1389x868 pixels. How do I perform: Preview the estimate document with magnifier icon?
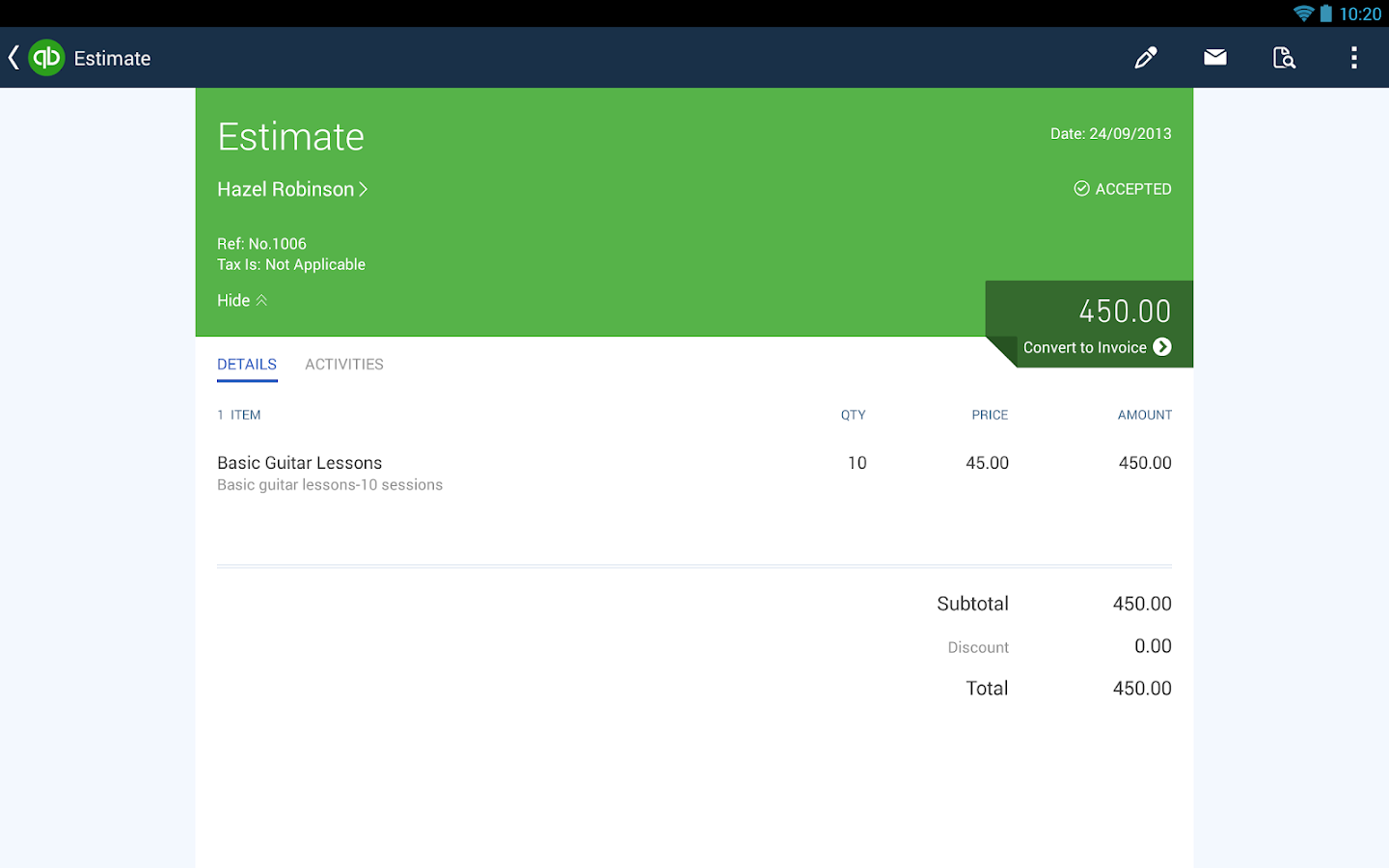(1284, 57)
